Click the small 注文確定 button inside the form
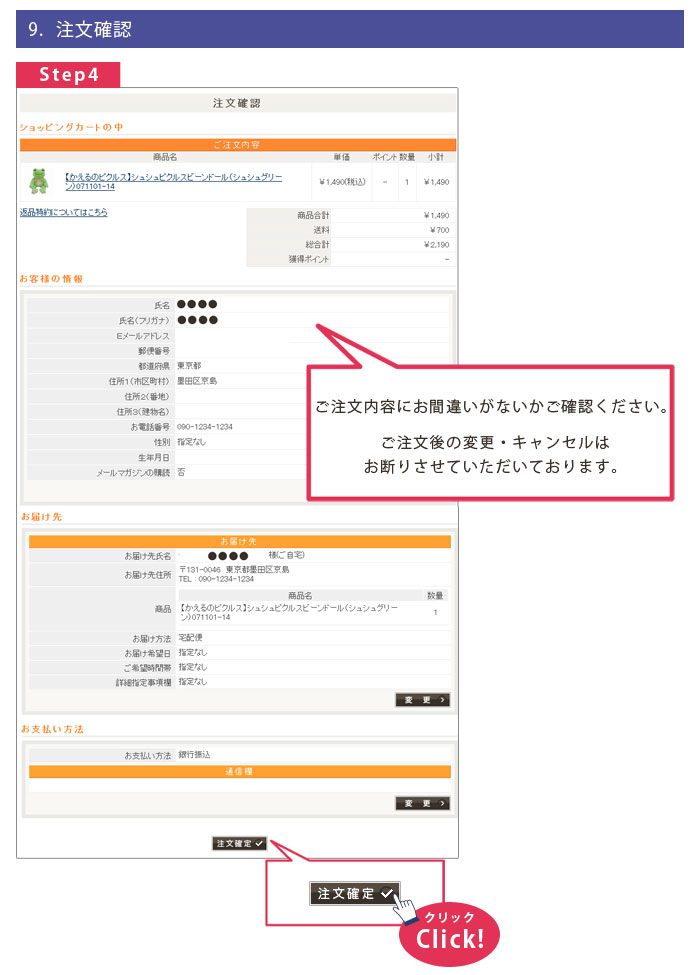 click(239, 843)
